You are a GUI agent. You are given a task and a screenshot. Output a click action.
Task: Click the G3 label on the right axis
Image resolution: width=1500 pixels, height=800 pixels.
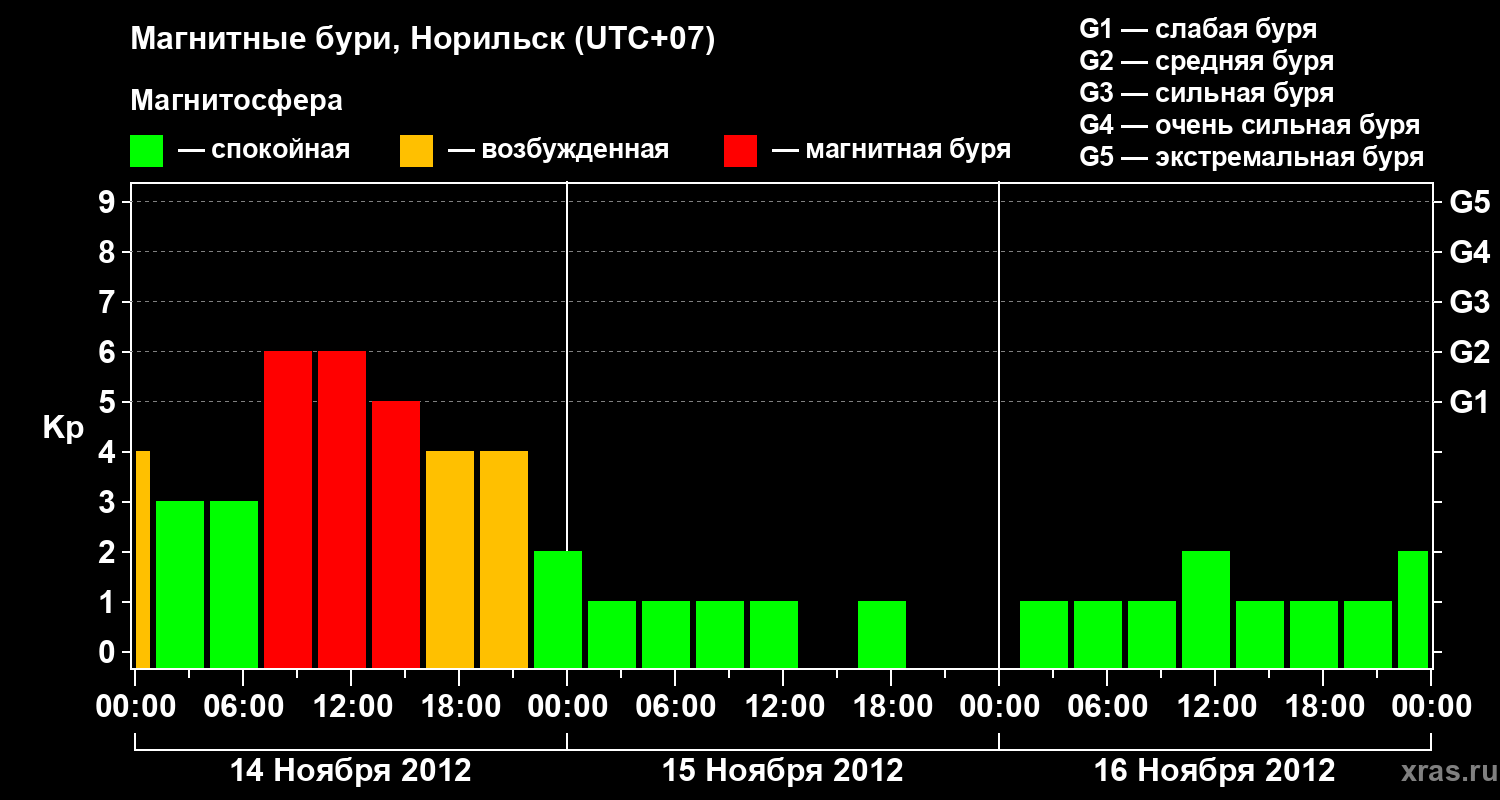pyautogui.click(x=1469, y=302)
